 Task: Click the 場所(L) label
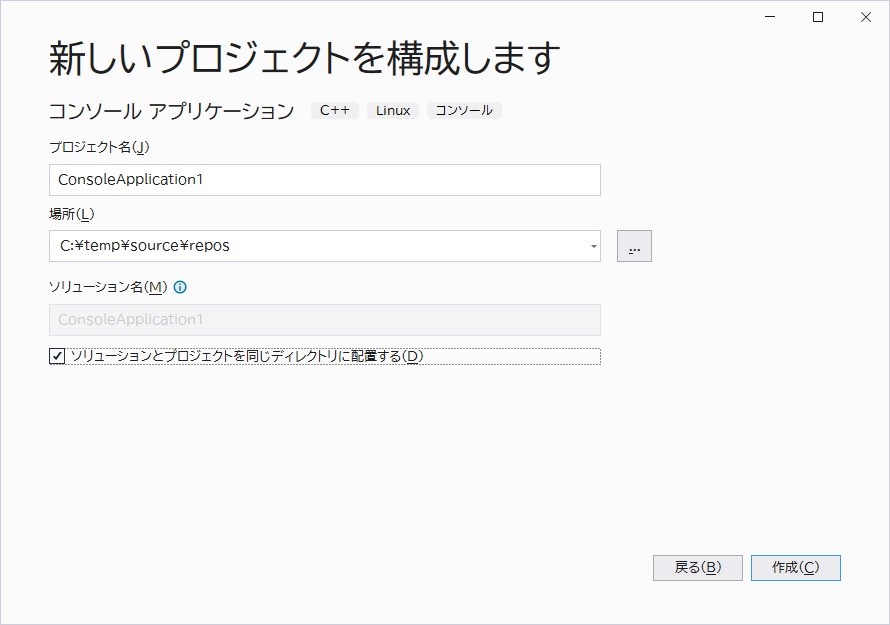click(72, 214)
